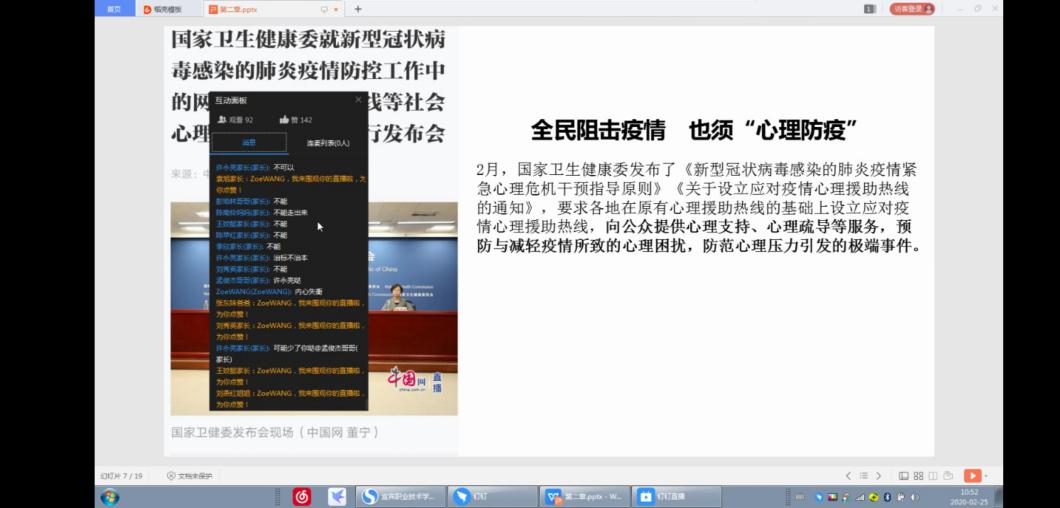The height and width of the screenshot is (508, 1060).
Task: Open the 连麦列表 tab in interaction panel
Action: click(x=327, y=143)
